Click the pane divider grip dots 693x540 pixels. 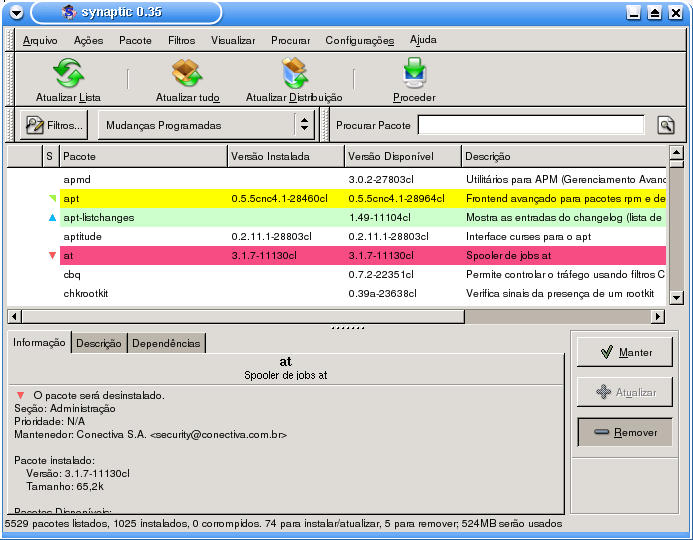[348, 328]
